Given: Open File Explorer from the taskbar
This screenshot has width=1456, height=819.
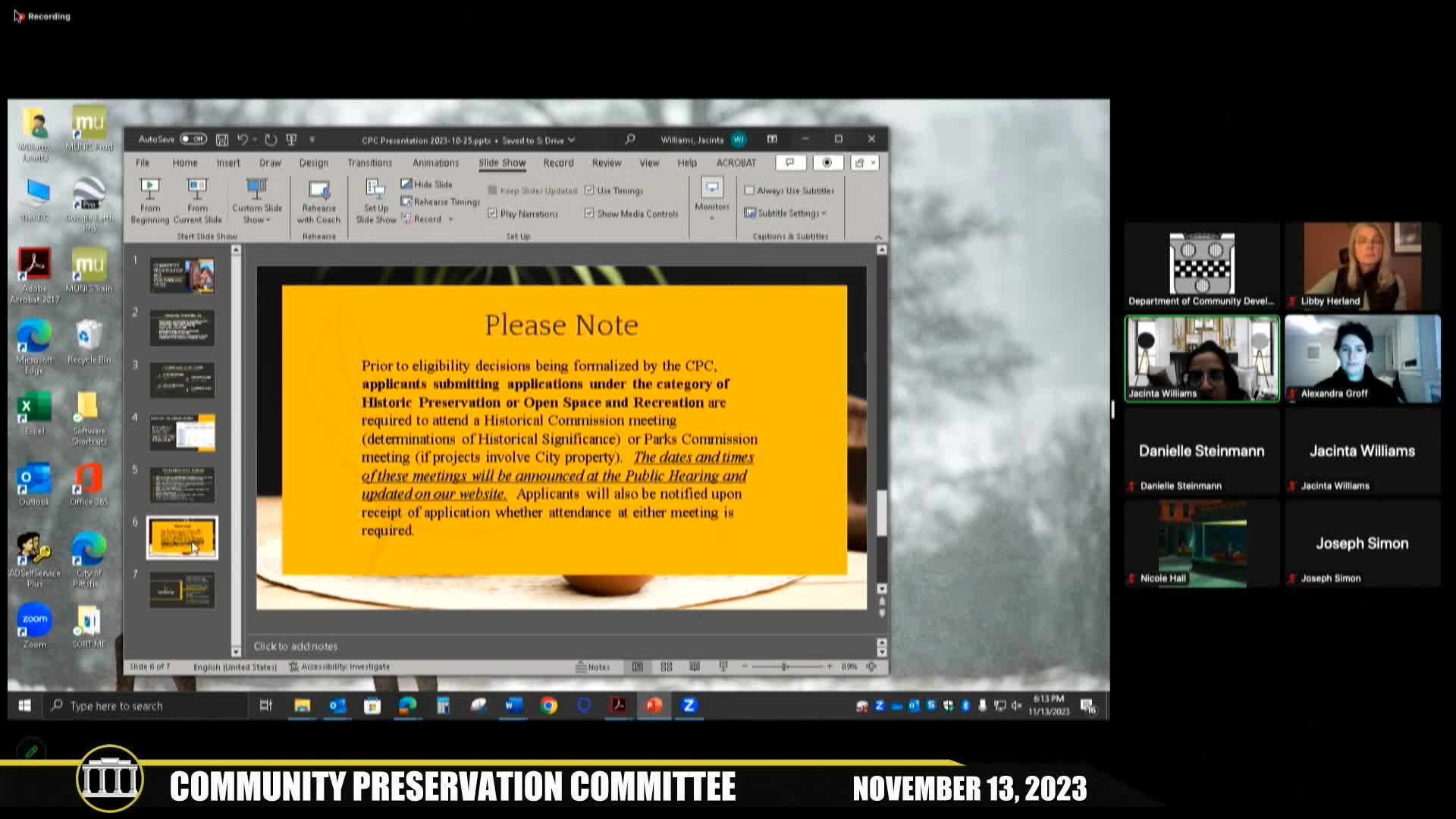Looking at the screenshot, I should 302,706.
